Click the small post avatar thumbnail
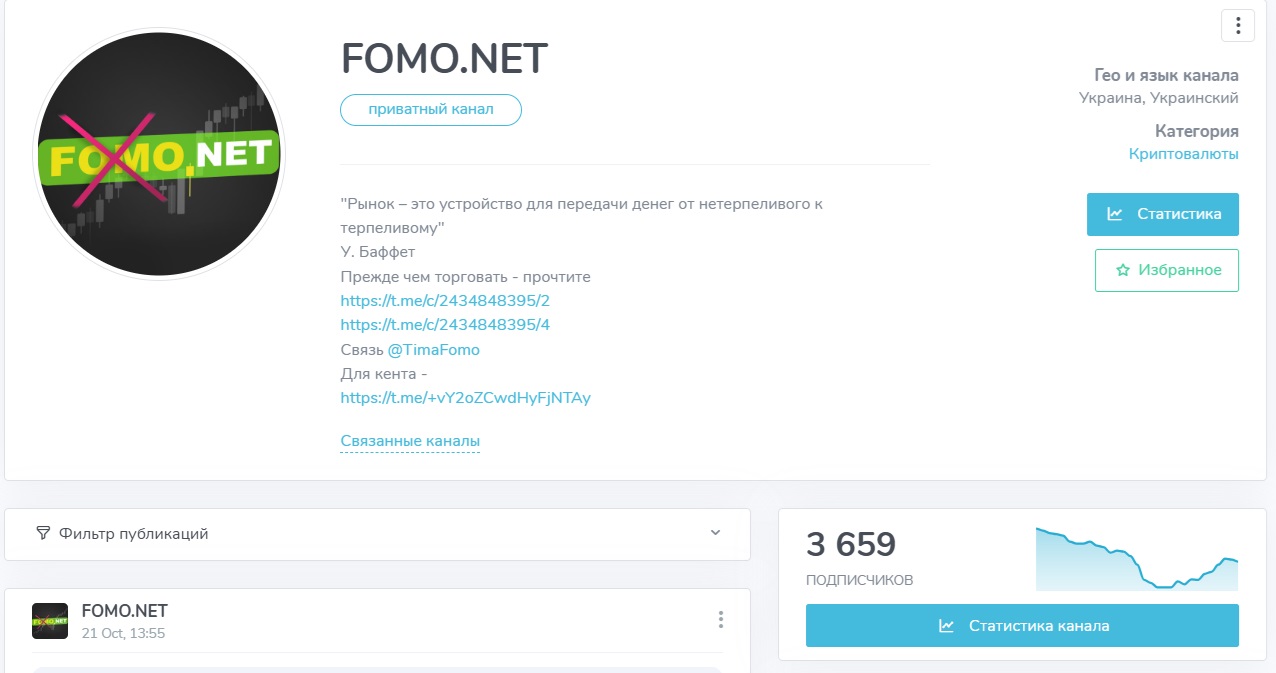The height and width of the screenshot is (673, 1276). [49, 619]
